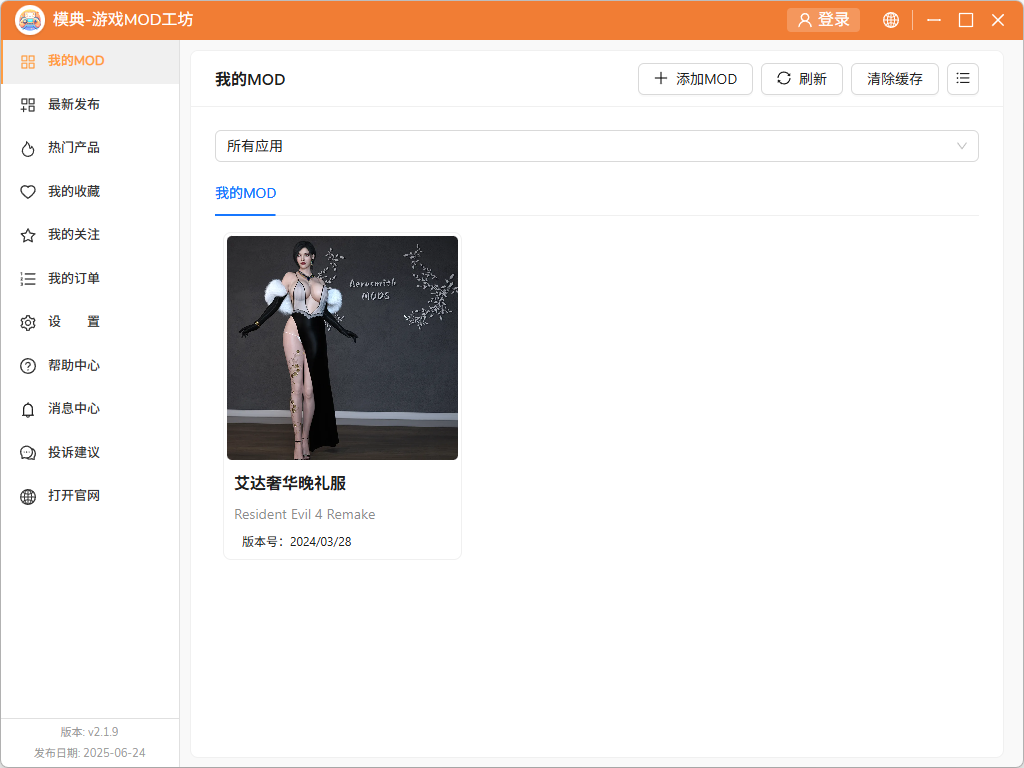This screenshot has height=768, width=1024.
Task: Expand the dropdown chevron arrow
Action: (962, 146)
